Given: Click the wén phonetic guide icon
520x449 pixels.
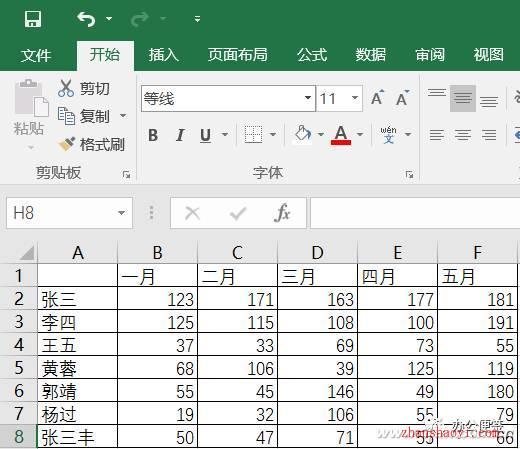Looking at the screenshot, I should coord(389,135).
